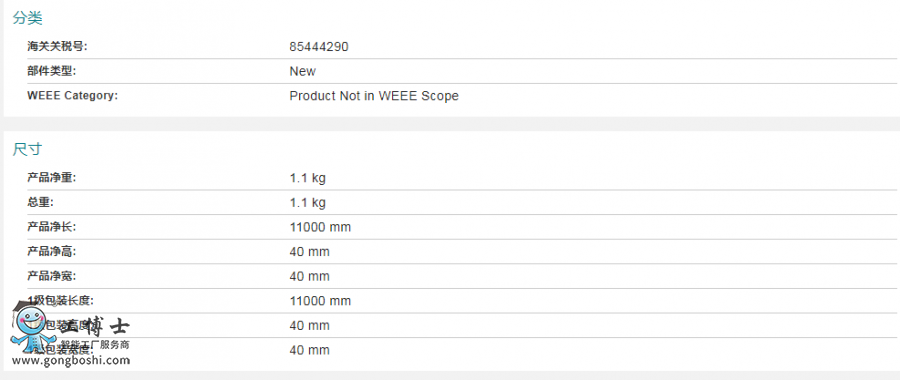Screen dimensions: 900x380
Task: Click the WEEE Category label
Action: (72, 95)
